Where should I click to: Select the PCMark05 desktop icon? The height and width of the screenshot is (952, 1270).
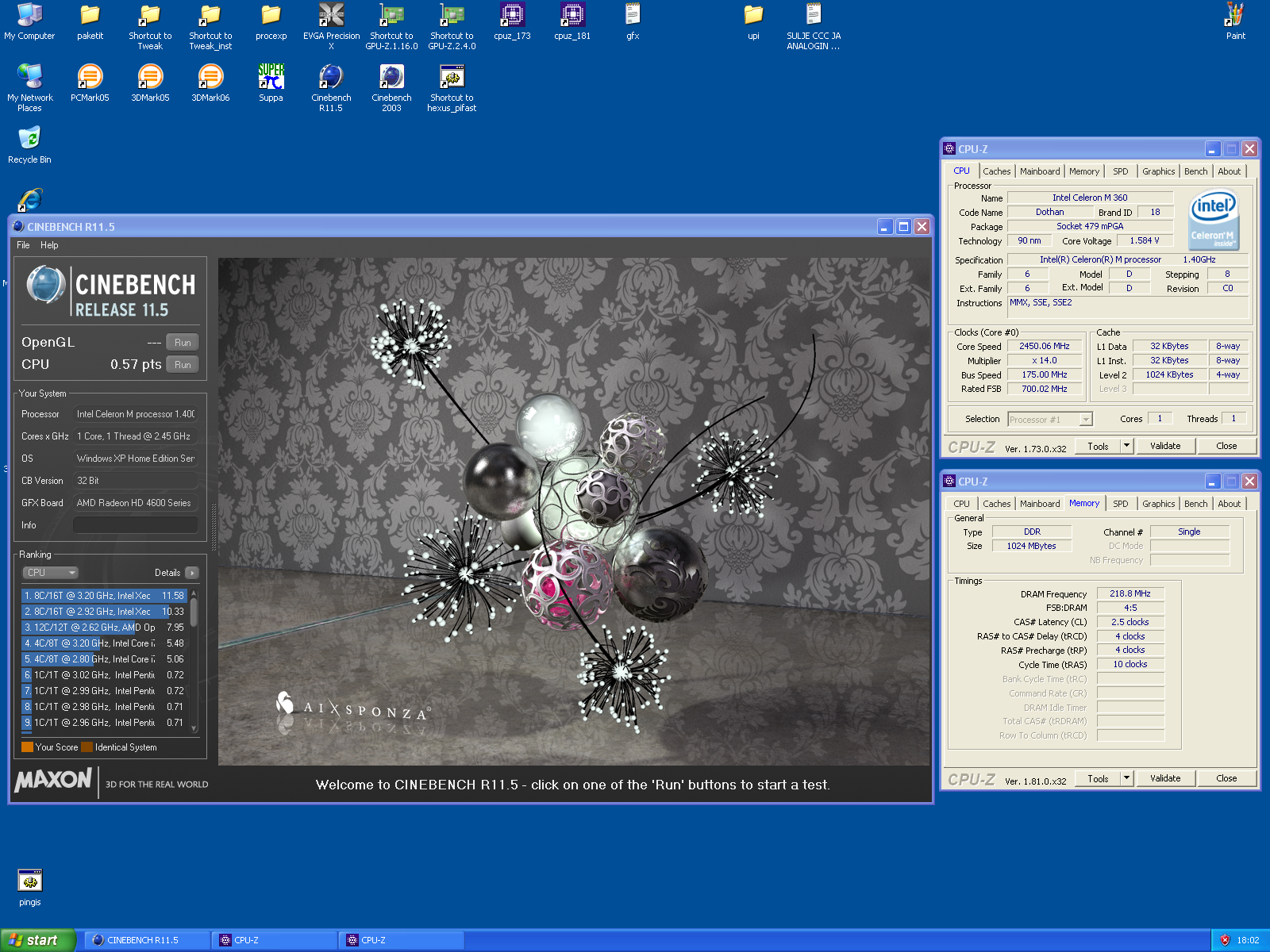90,83
